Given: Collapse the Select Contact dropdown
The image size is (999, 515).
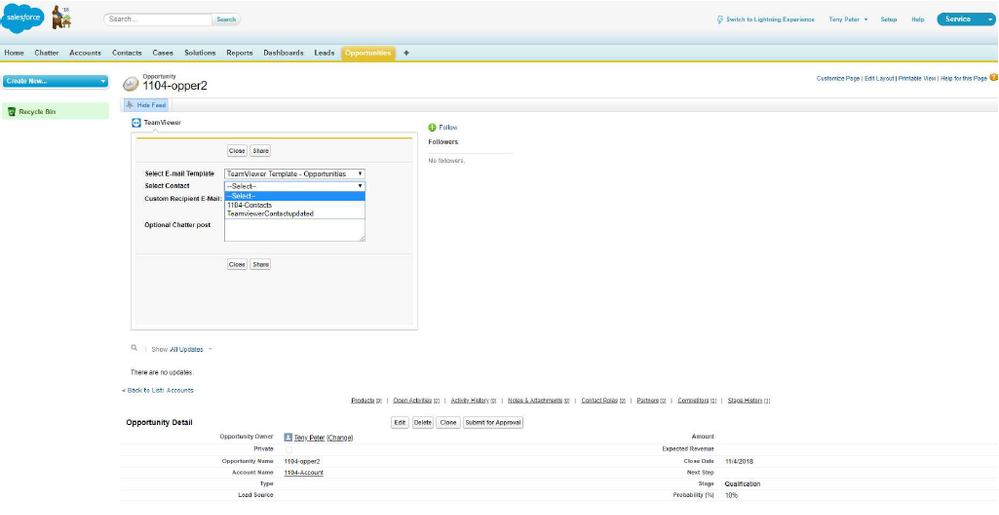Looking at the screenshot, I should click(x=294, y=186).
